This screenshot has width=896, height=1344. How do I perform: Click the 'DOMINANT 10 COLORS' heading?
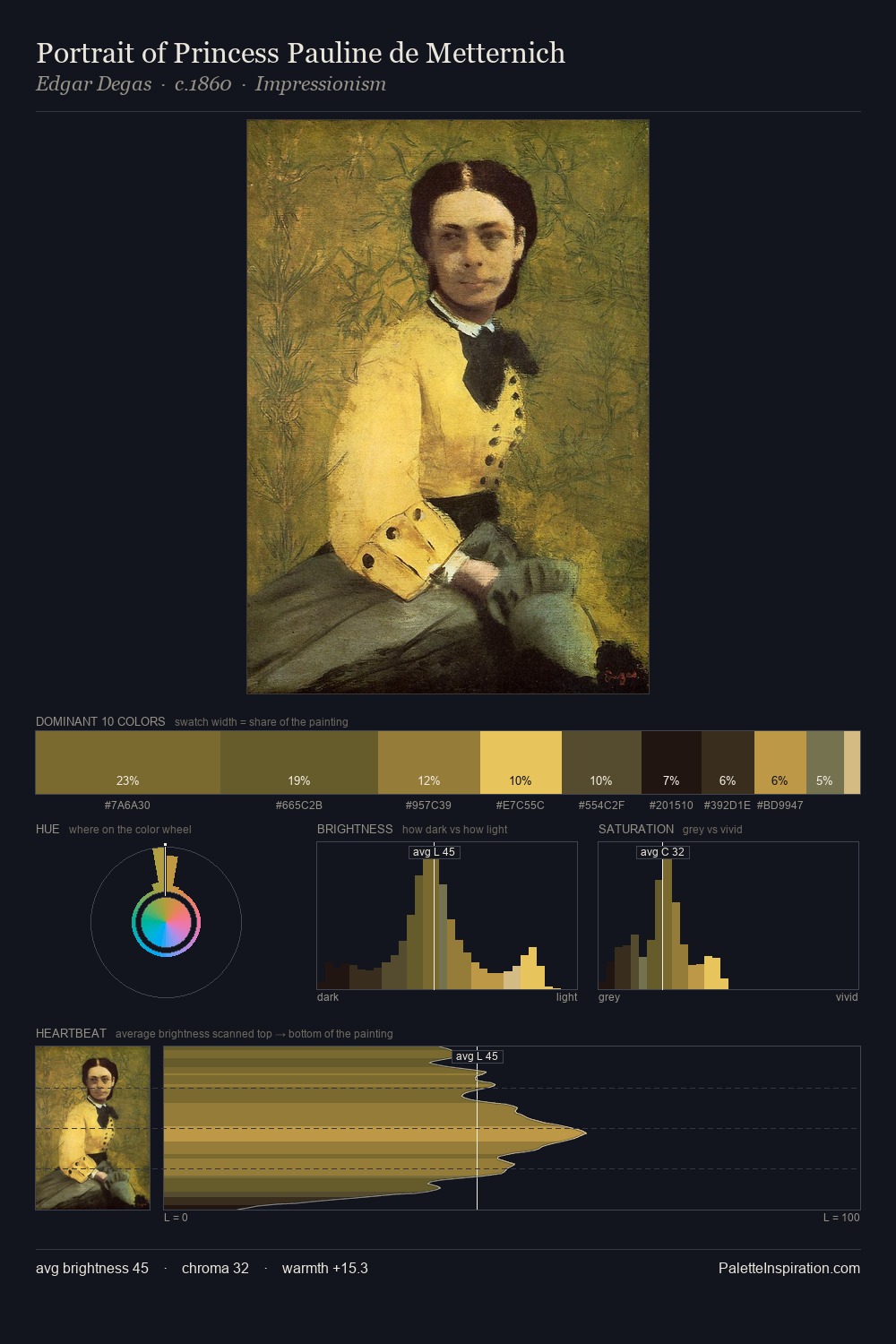point(100,721)
